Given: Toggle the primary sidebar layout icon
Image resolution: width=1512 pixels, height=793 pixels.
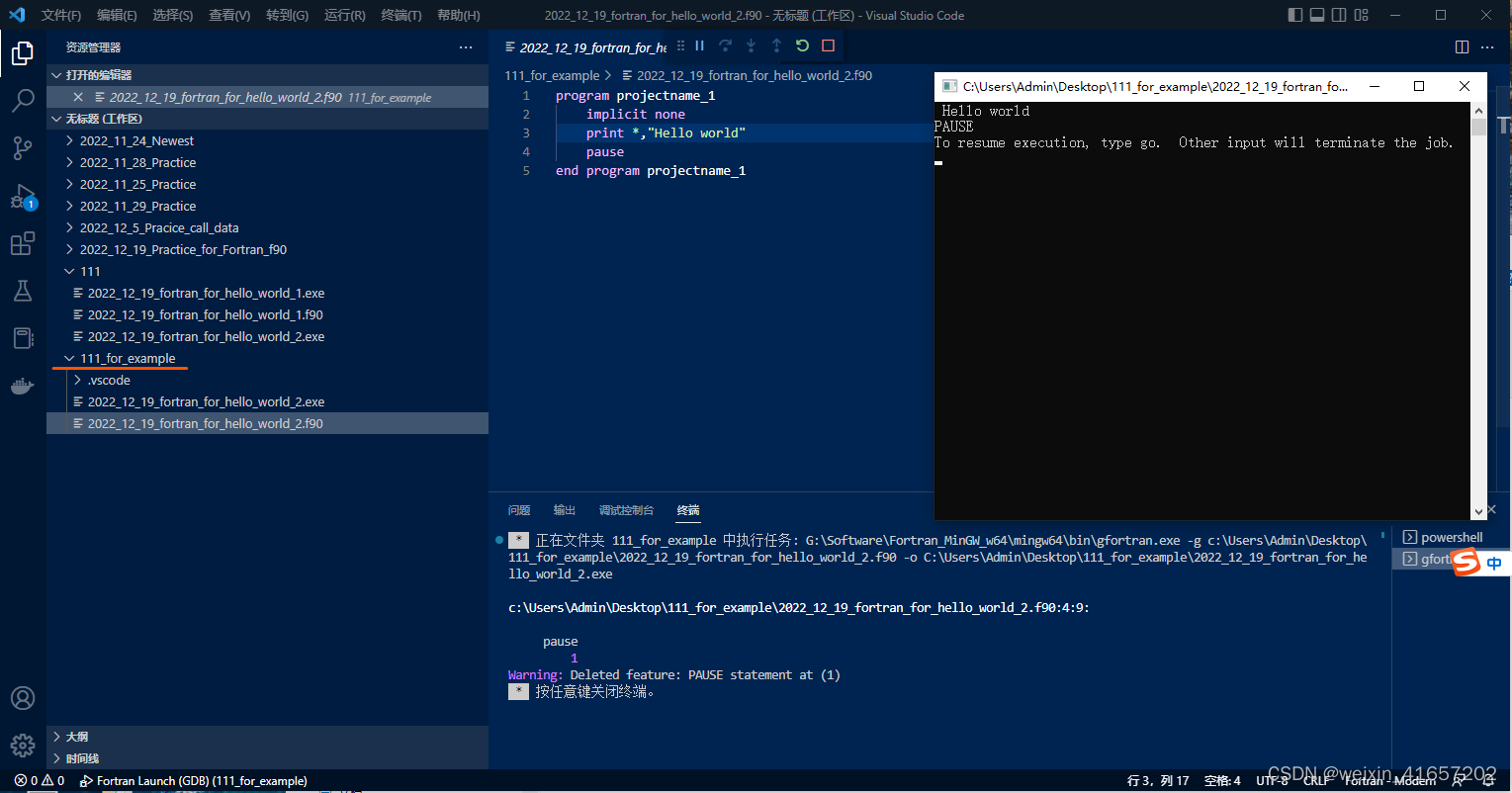Looking at the screenshot, I should click(x=1296, y=15).
